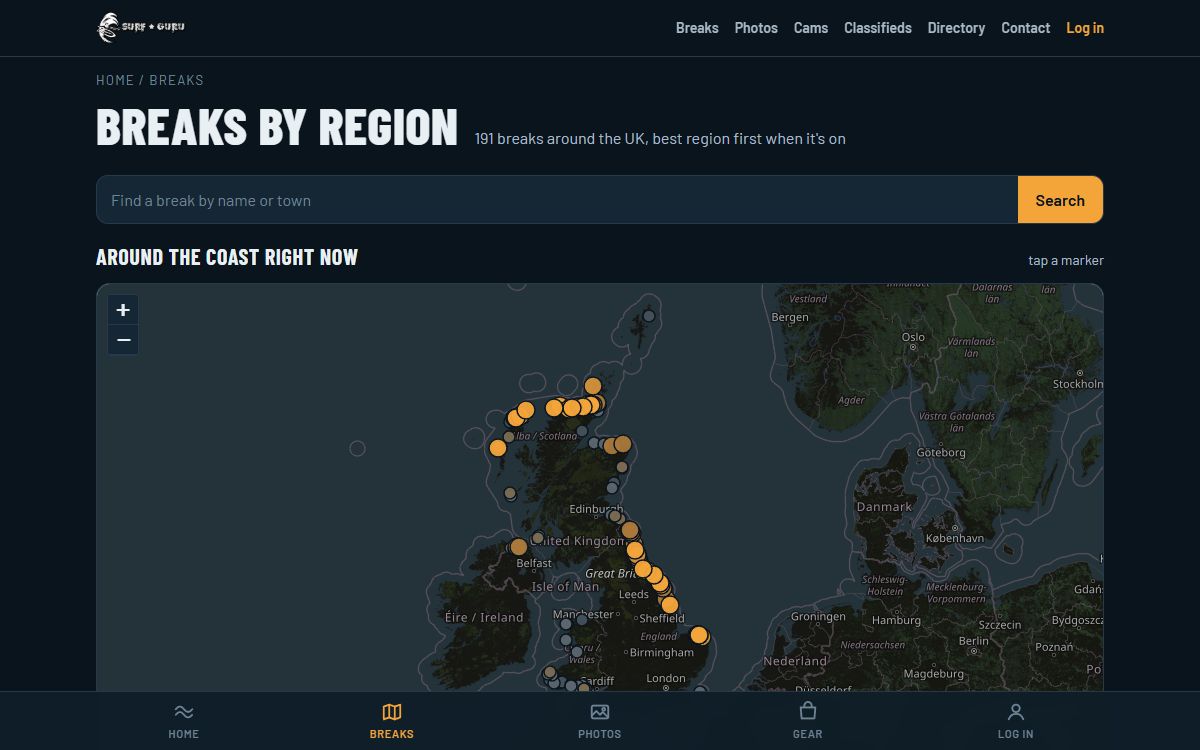The image size is (1200, 750).
Task: Tap the Breaks map icon in bottom bar
Action: tap(392, 712)
